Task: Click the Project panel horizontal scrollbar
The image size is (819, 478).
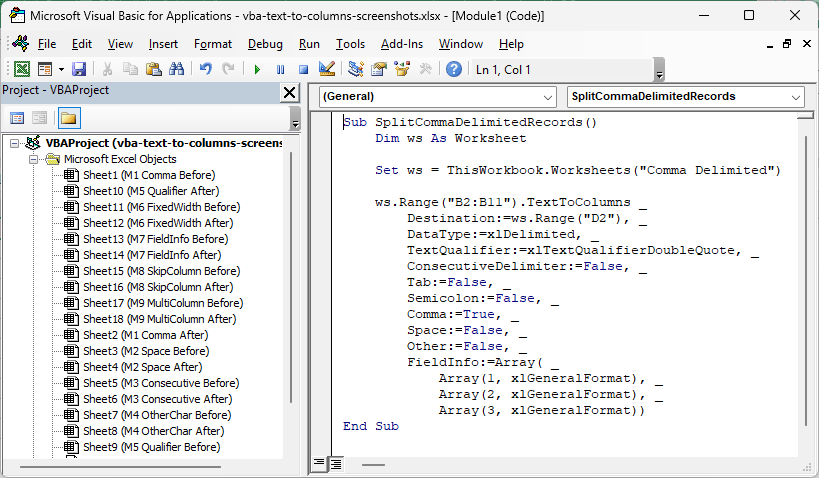Action: click(x=120, y=467)
